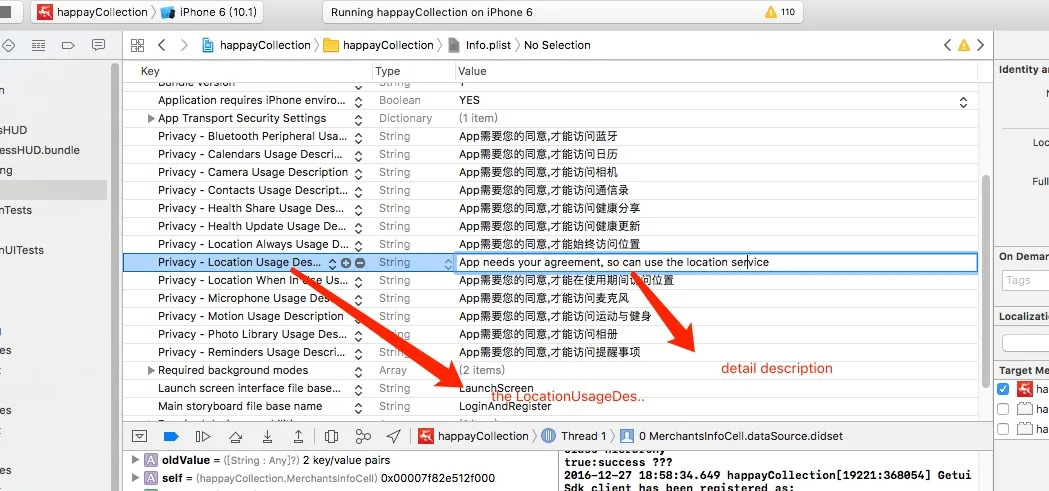Image resolution: width=1049 pixels, height=491 pixels.
Task: Select Launch screen interface file base name row
Action: (550, 389)
